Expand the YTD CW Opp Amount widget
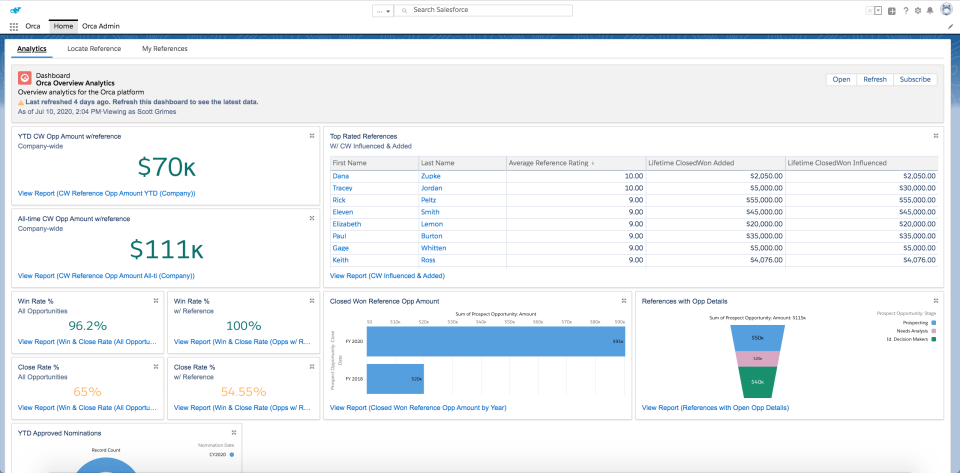 pyautogui.click(x=312, y=136)
